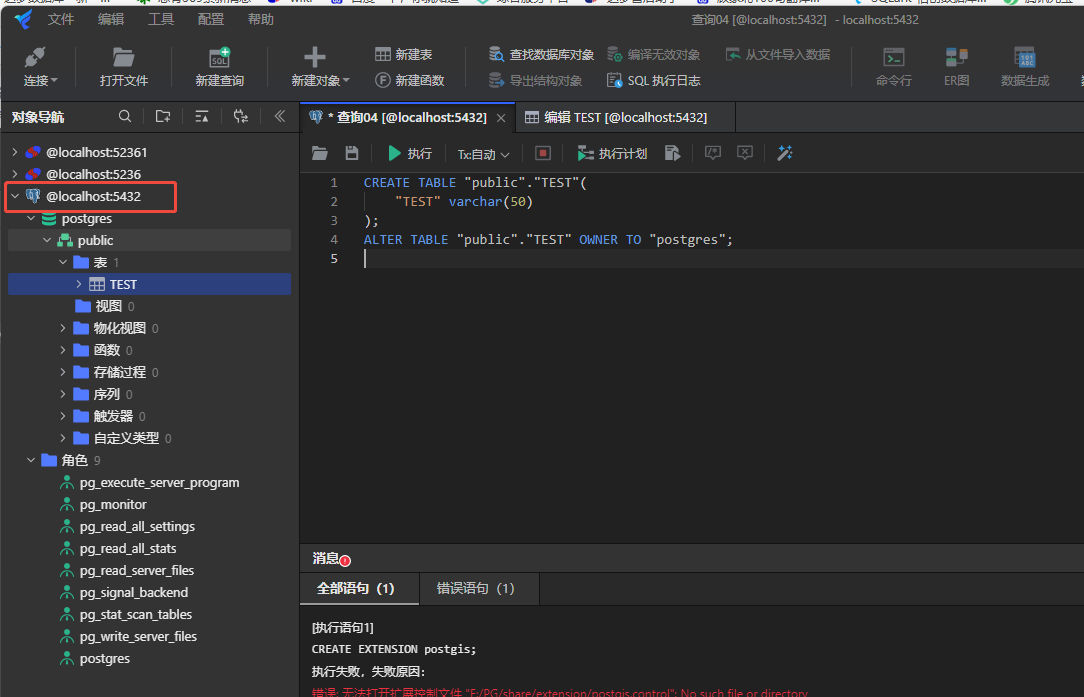1084x697 pixels.
Task: Select the pg_read_all_settings role
Action: click(x=137, y=527)
